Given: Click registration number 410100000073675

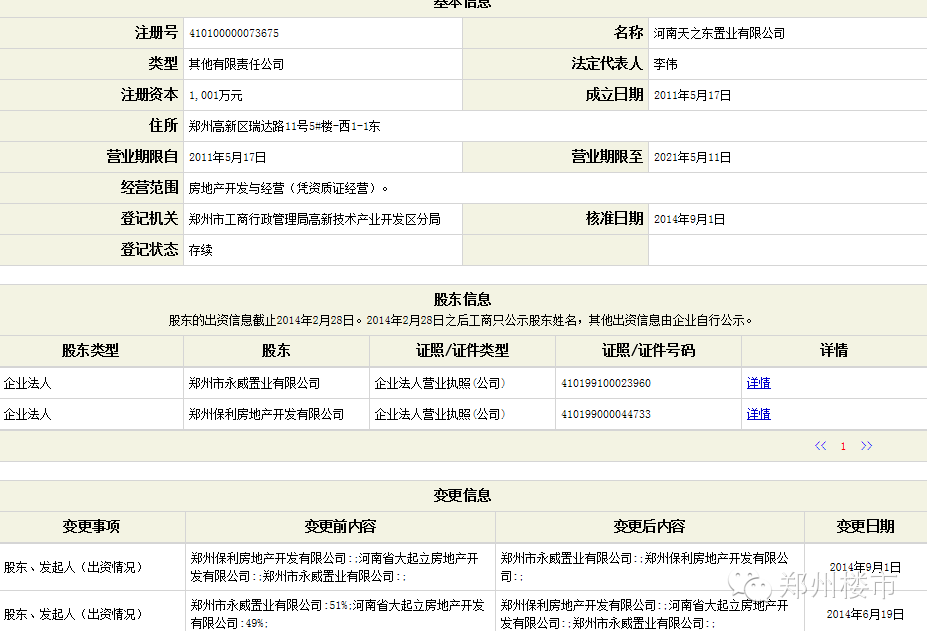Looking at the screenshot, I should (x=234, y=33).
